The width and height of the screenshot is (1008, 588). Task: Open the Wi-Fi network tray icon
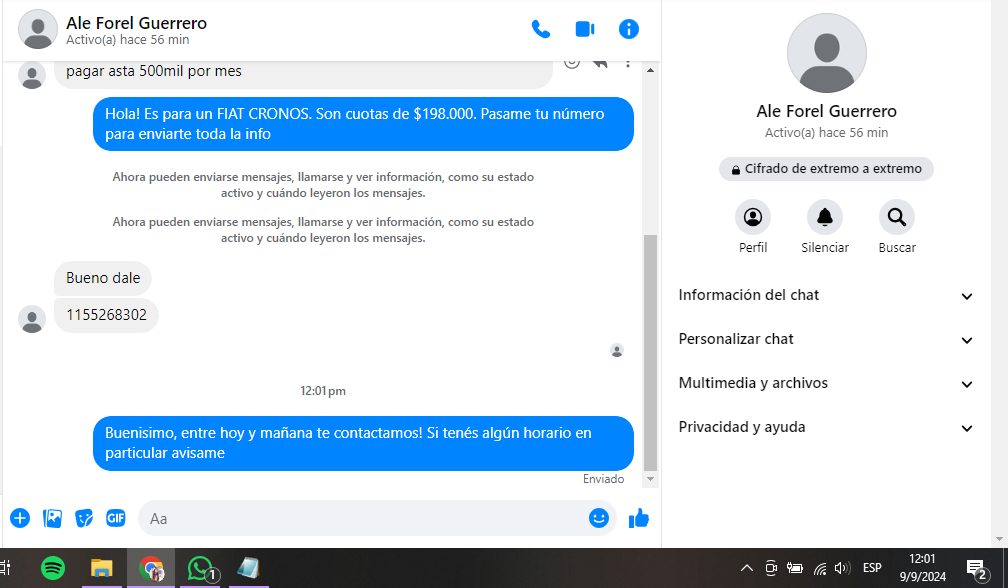[x=820, y=569]
